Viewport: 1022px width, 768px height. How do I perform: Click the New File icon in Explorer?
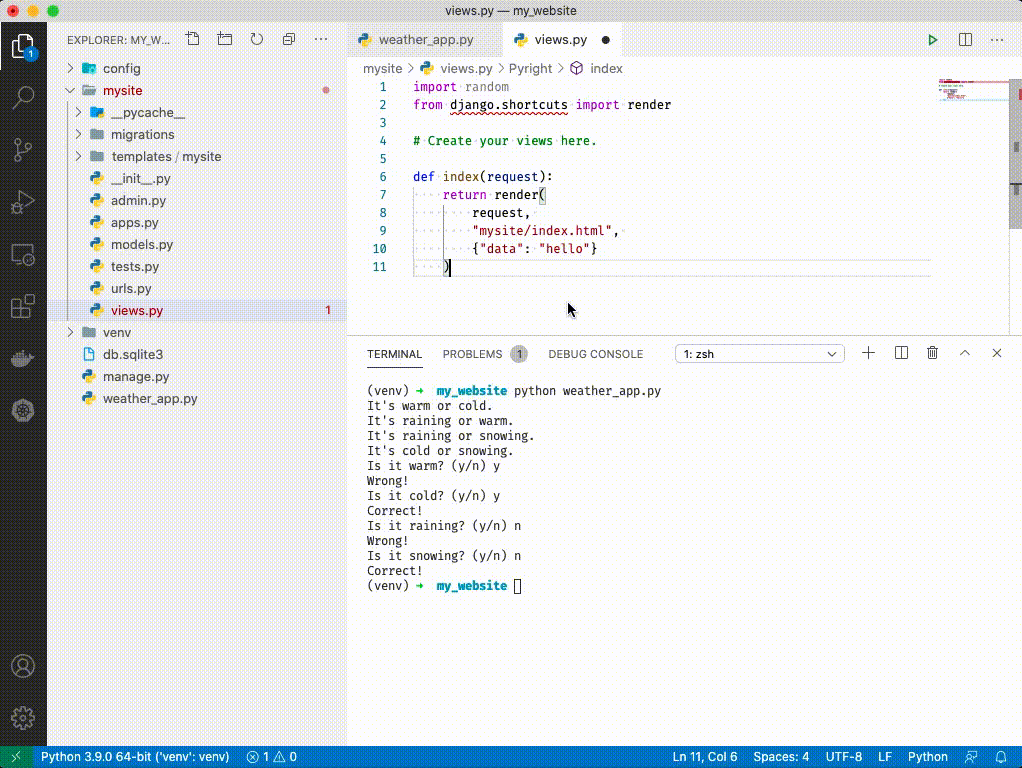pyautogui.click(x=193, y=40)
